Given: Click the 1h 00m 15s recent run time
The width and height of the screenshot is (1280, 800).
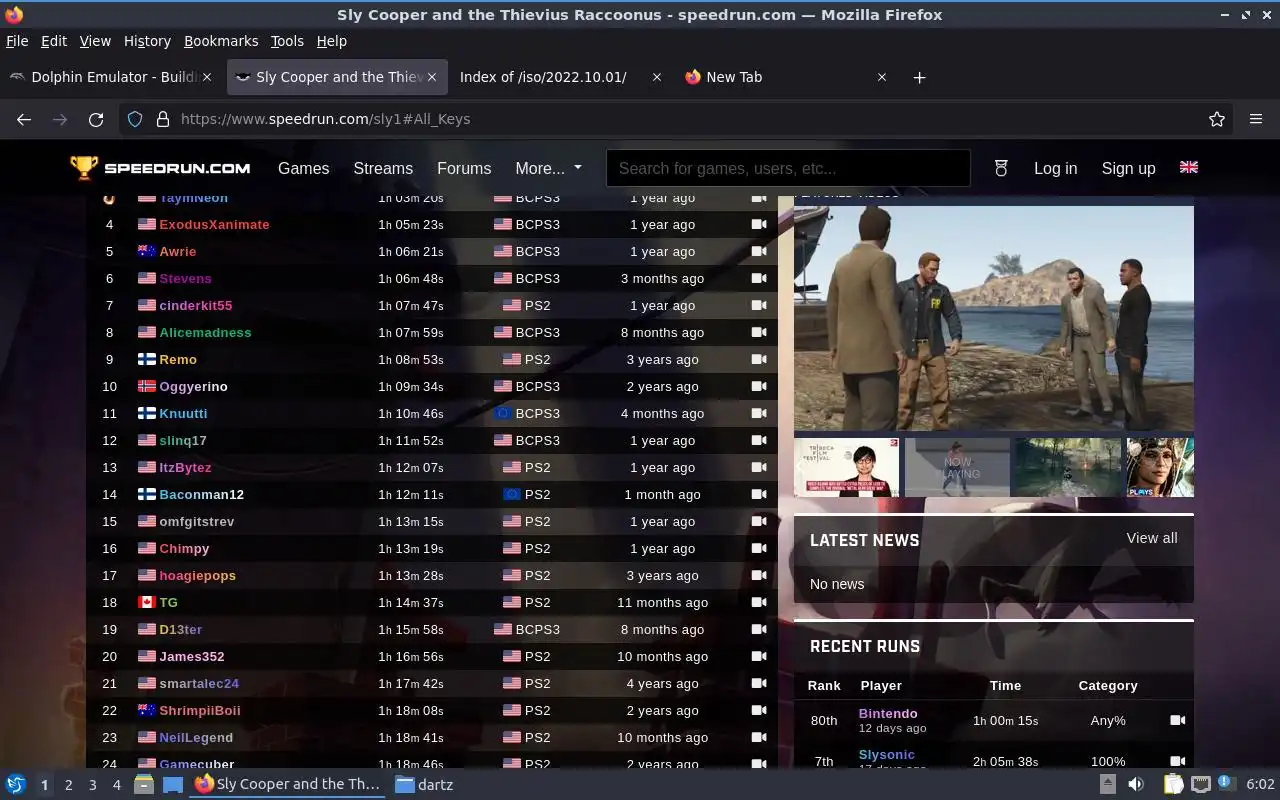Looking at the screenshot, I should (1005, 720).
